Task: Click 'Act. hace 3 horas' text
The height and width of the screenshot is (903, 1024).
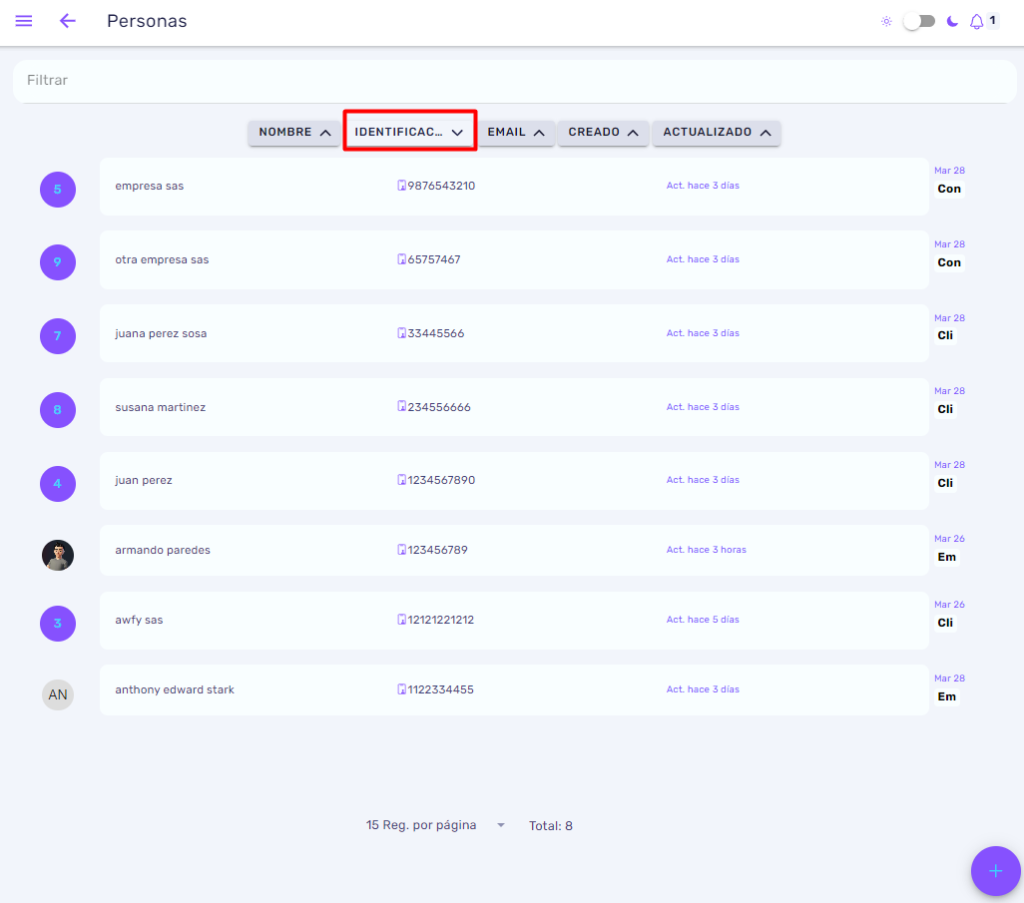Action: 706,550
